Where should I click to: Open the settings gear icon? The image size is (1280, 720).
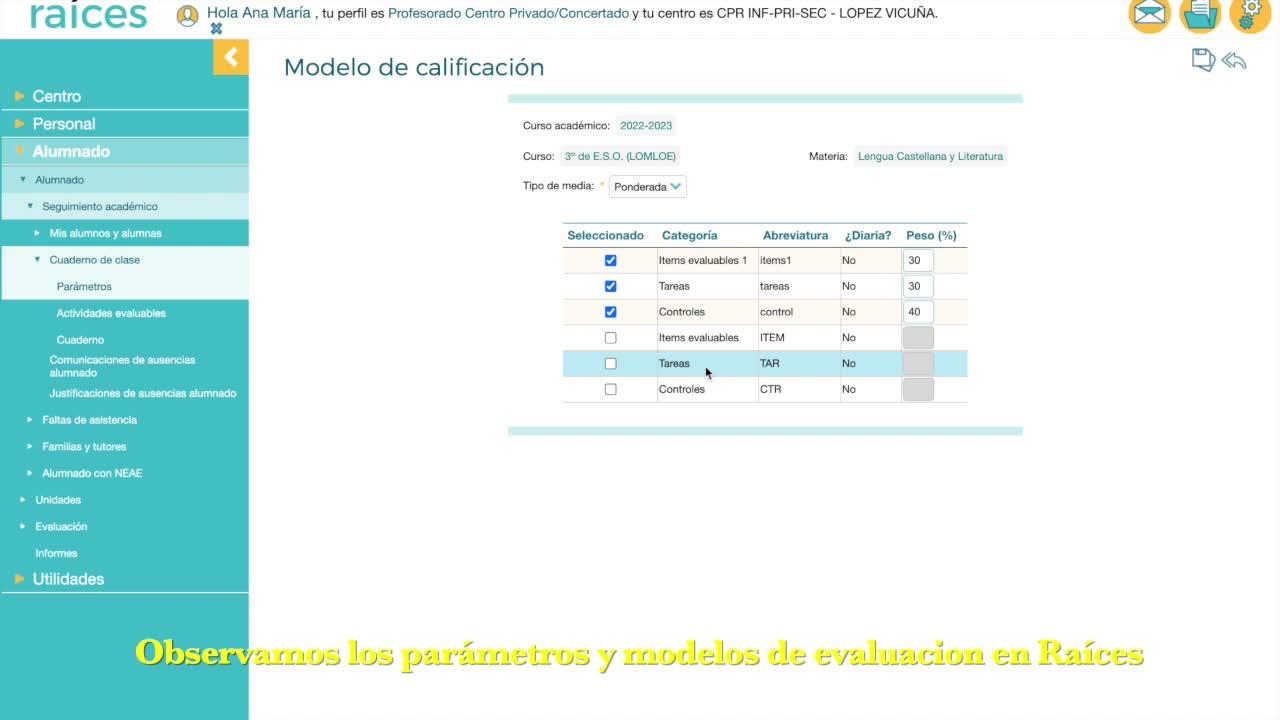click(1249, 15)
